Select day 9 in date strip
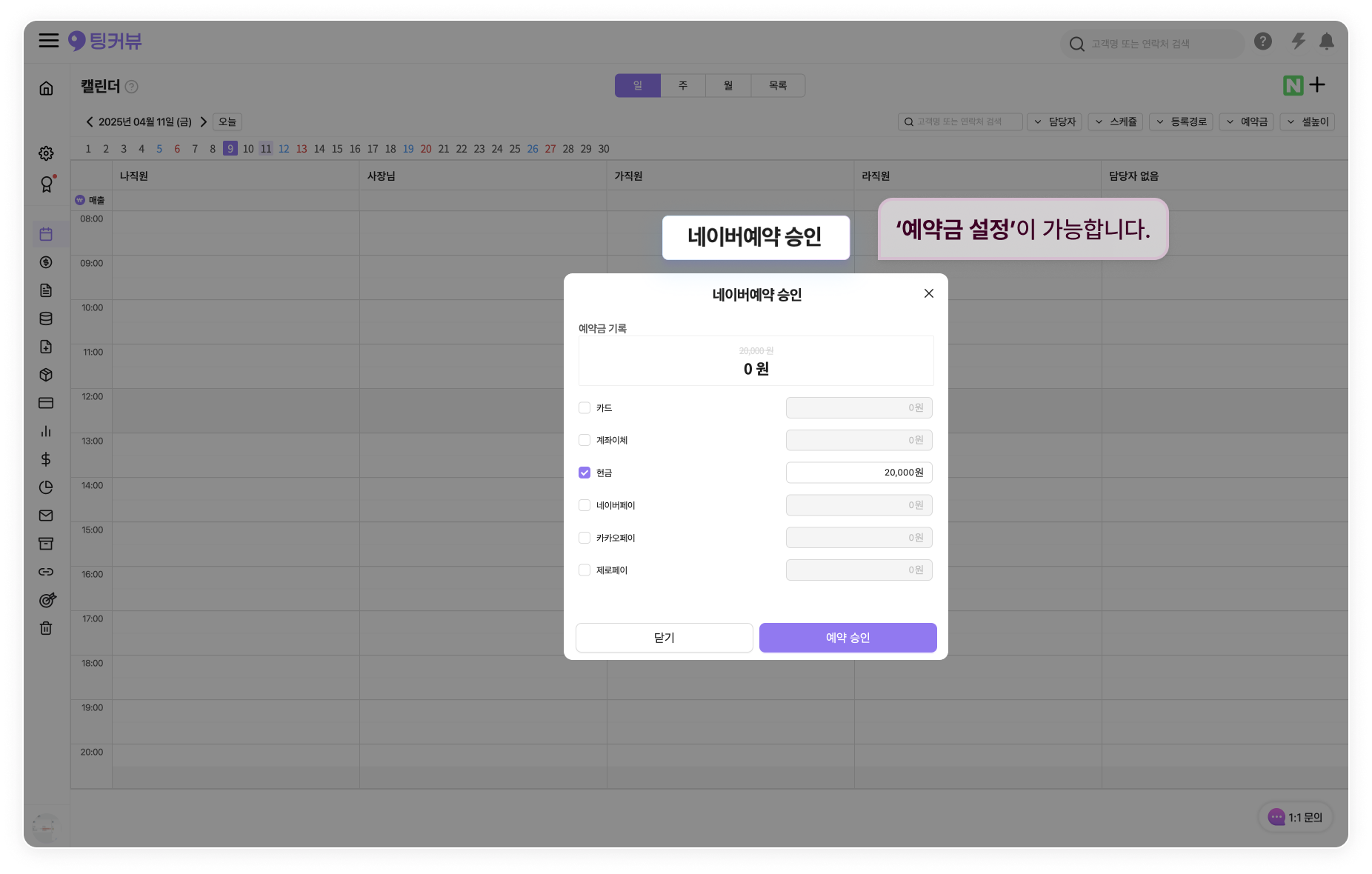This screenshot has height=874, width=1372. pyautogui.click(x=230, y=149)
